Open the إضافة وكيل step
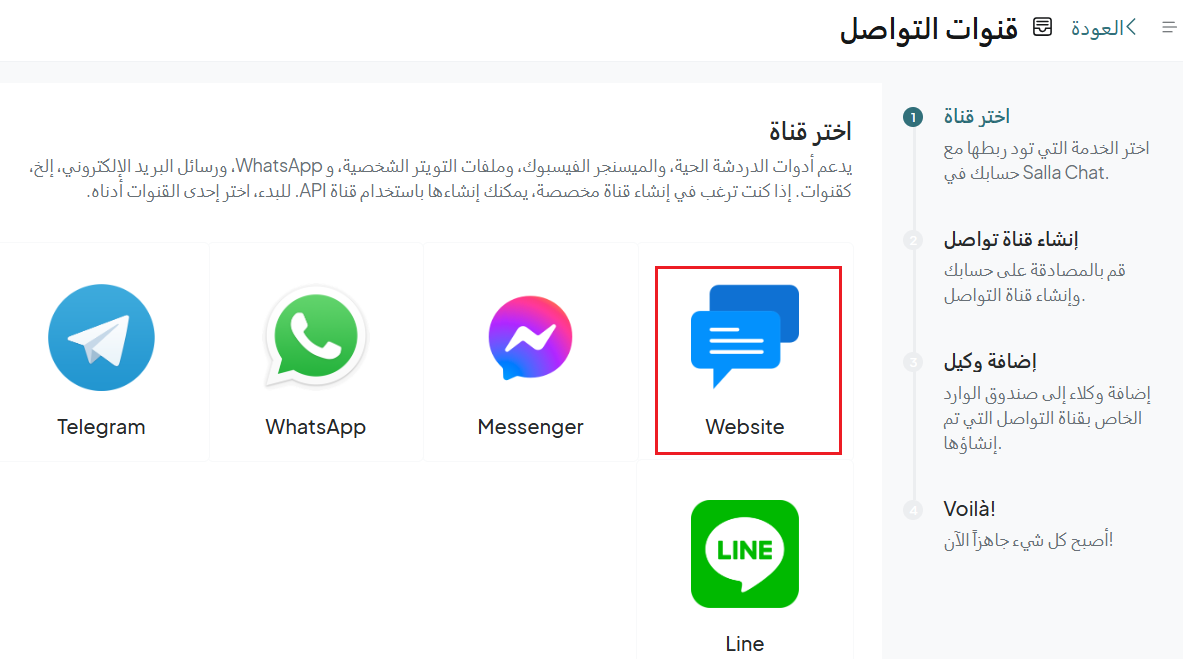1183x665 pixels. 990,362
